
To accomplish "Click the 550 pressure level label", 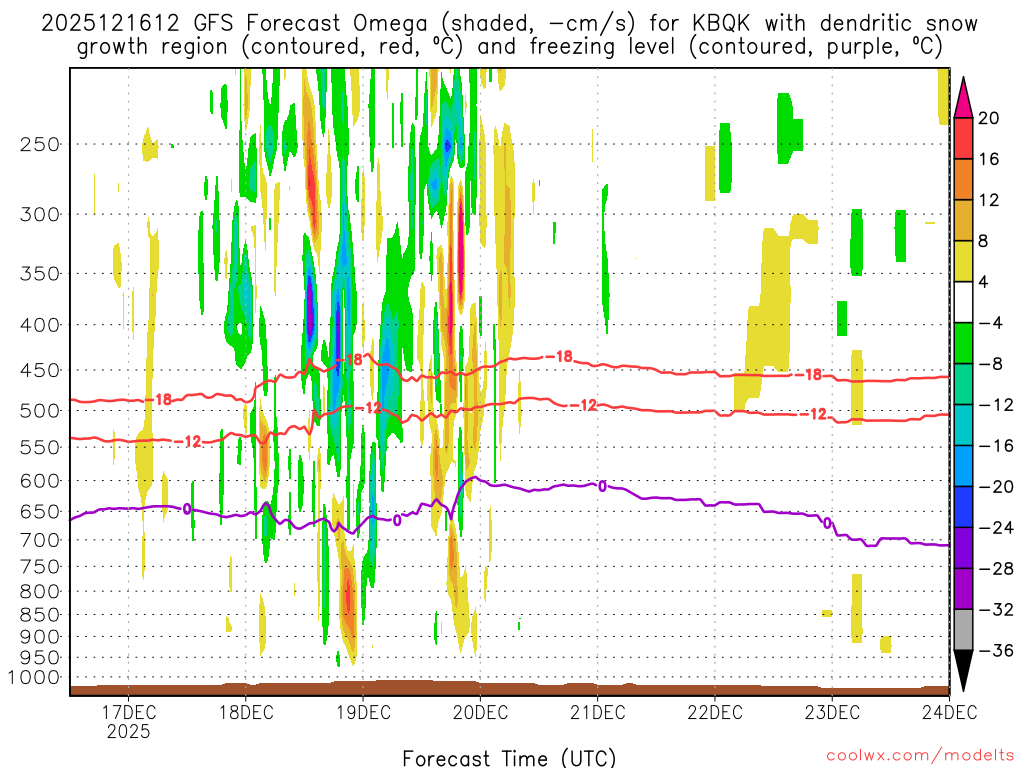I will pyautogui.click(x=40, y=447).
